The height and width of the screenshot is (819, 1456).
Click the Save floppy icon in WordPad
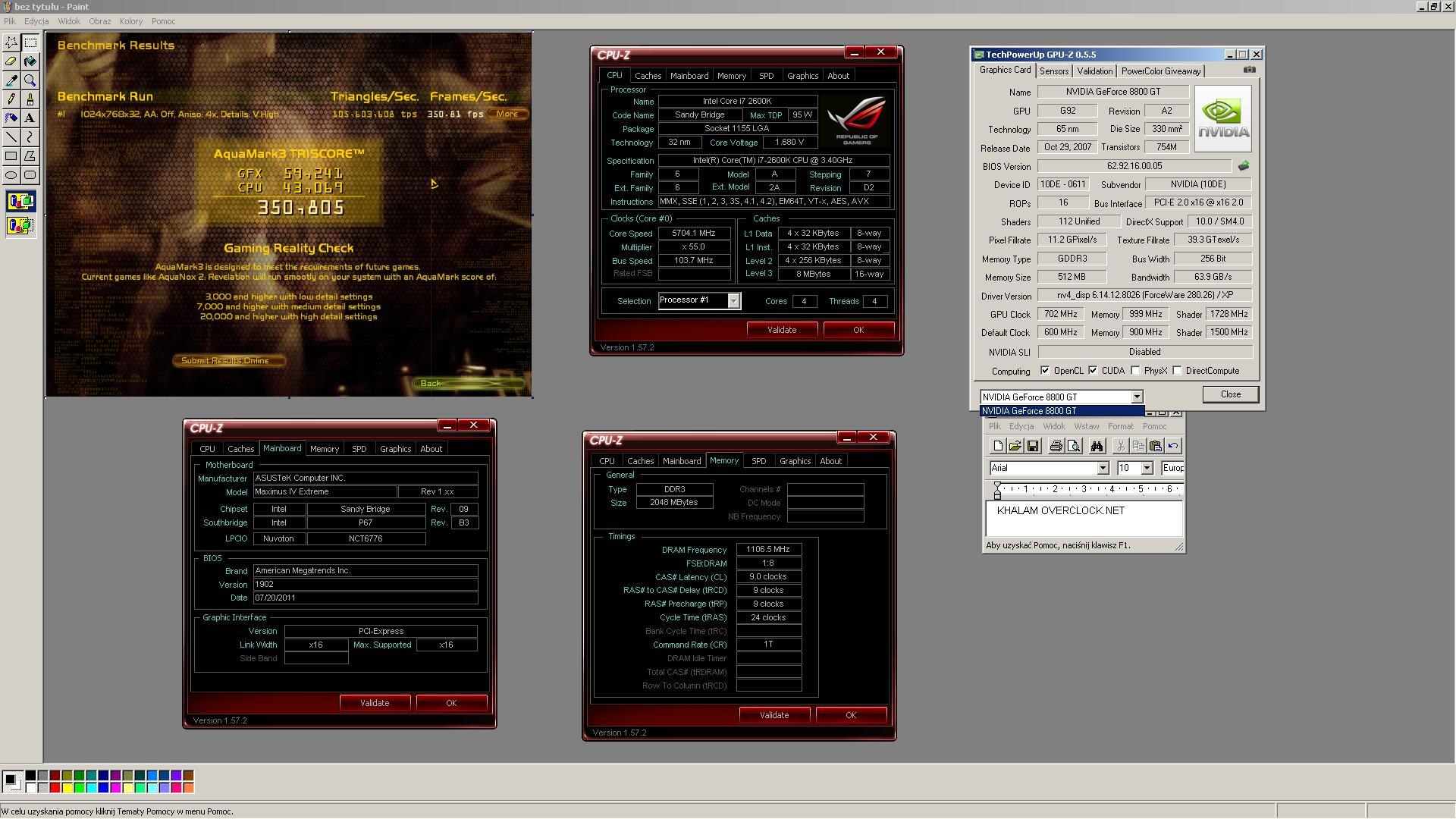click(1032, 446)
